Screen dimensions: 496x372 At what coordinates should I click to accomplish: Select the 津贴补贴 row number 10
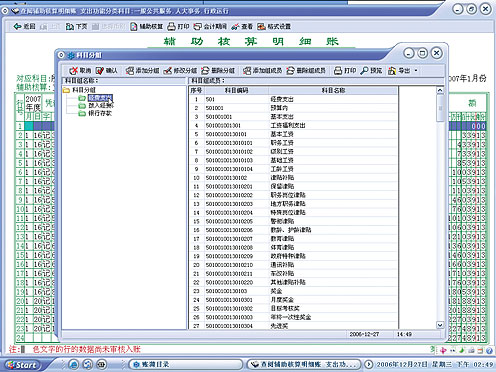293,178
